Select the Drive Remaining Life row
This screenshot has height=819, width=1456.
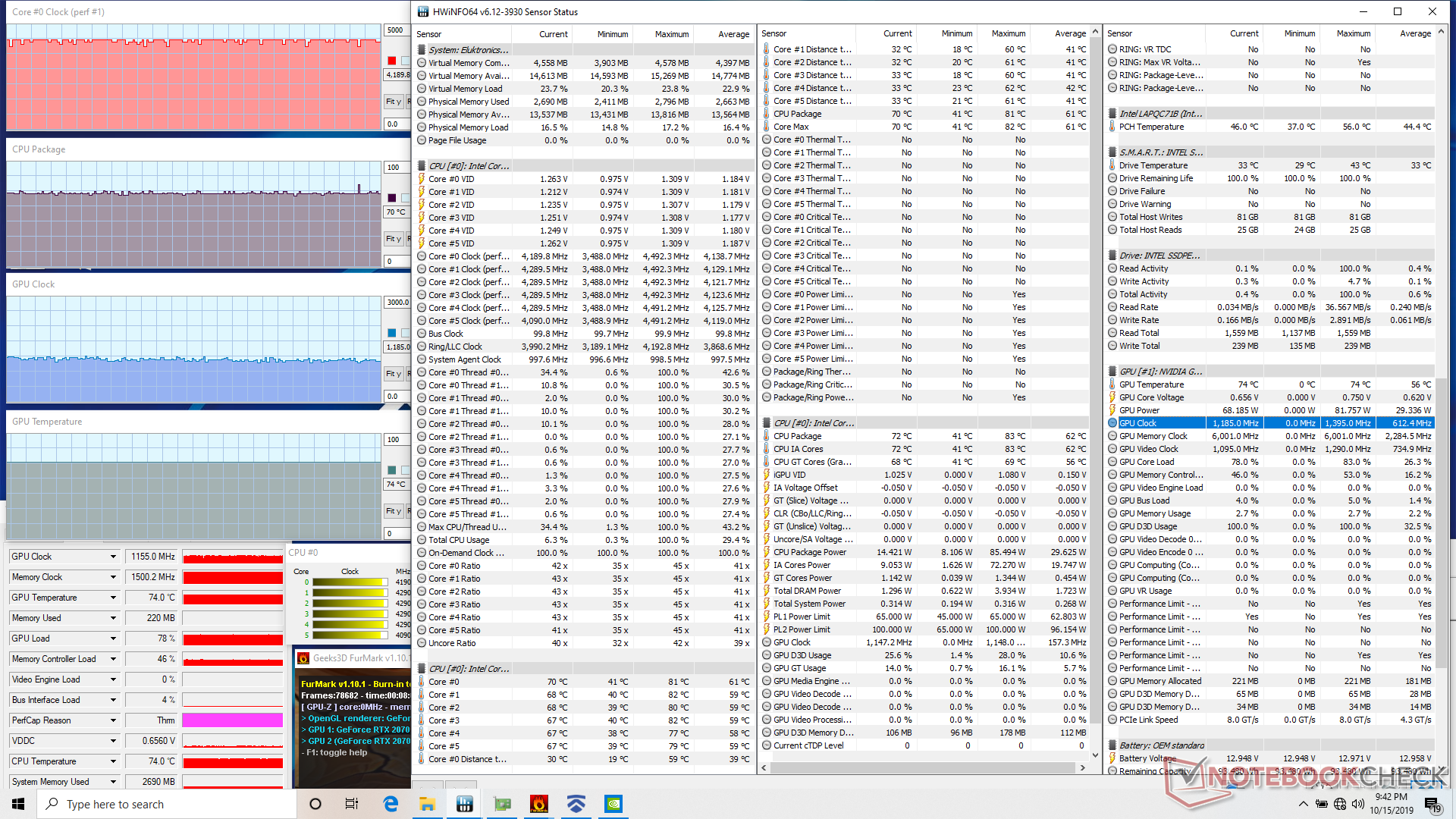(1270, 178)
